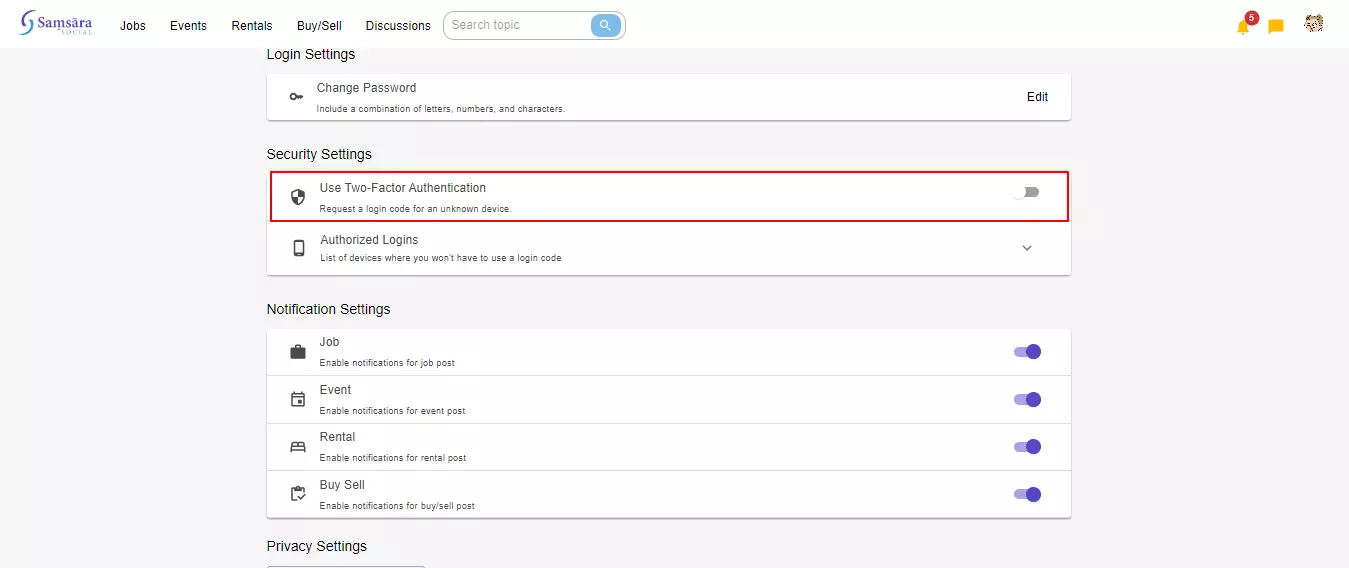Open the yellow chat messages icon
Screen dimensions: 1349x568
pos(1276,27)
